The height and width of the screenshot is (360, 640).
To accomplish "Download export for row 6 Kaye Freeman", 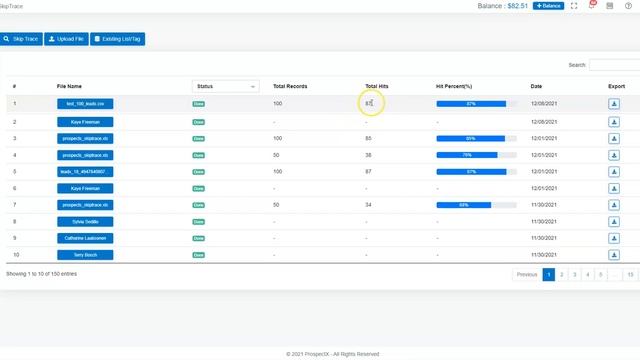I will click(x=614, y=189).
